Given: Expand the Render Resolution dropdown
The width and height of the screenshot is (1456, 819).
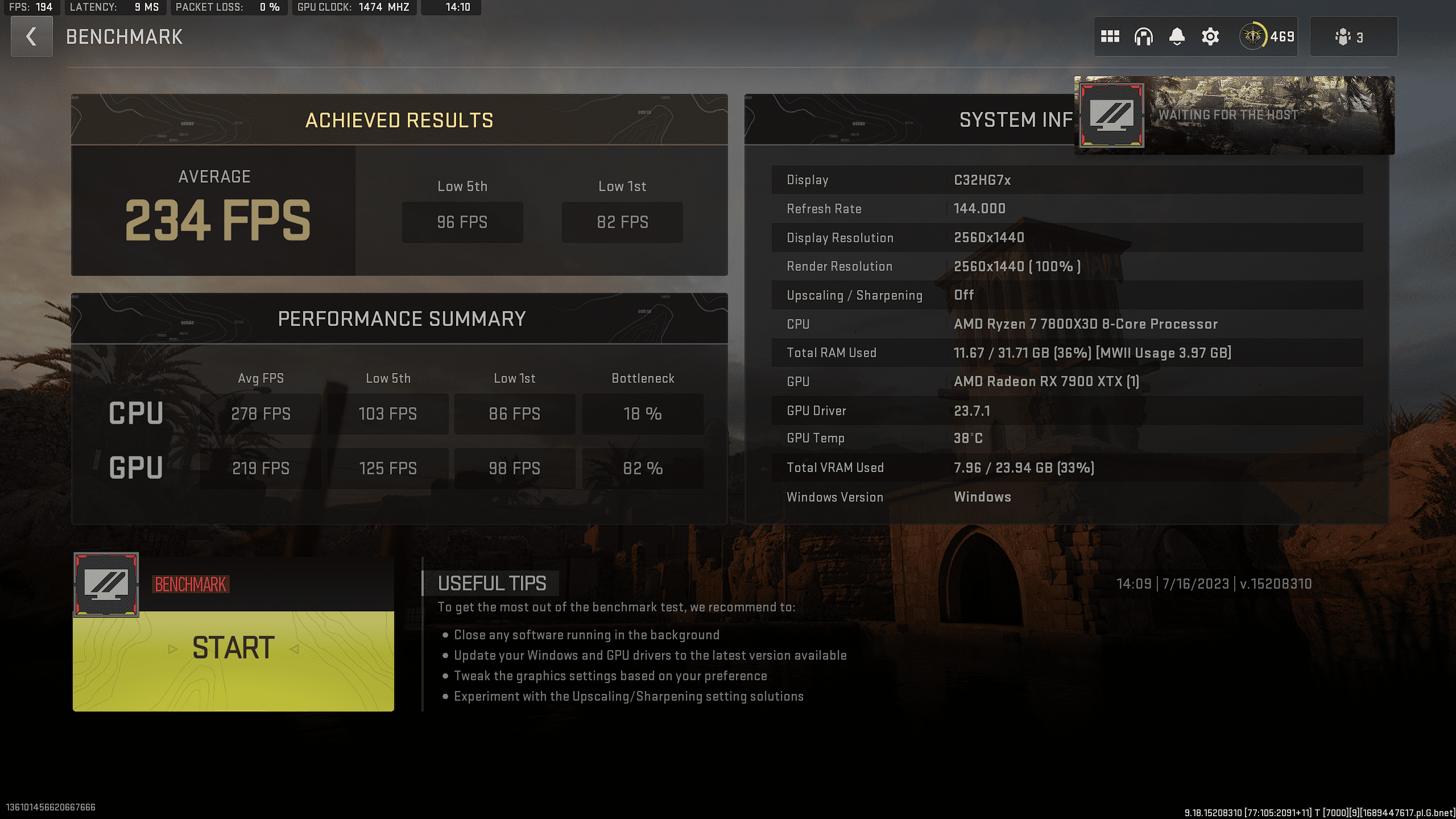Looking at the screenshot, I should point(1016,267).
